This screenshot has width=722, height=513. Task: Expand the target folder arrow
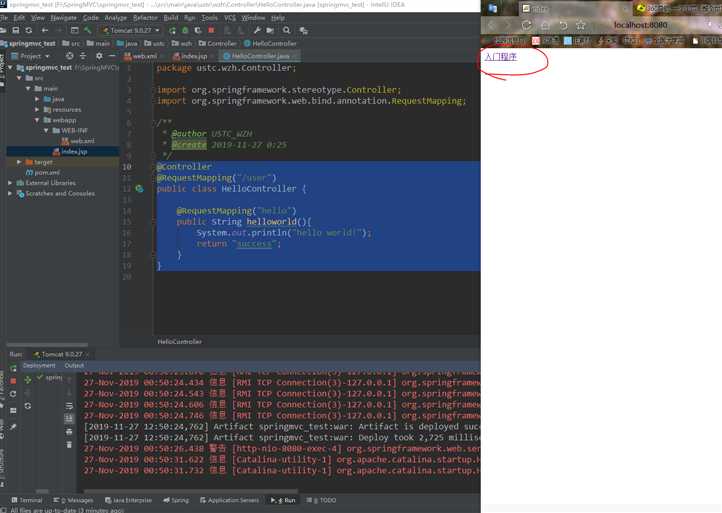tap(19, 162)
